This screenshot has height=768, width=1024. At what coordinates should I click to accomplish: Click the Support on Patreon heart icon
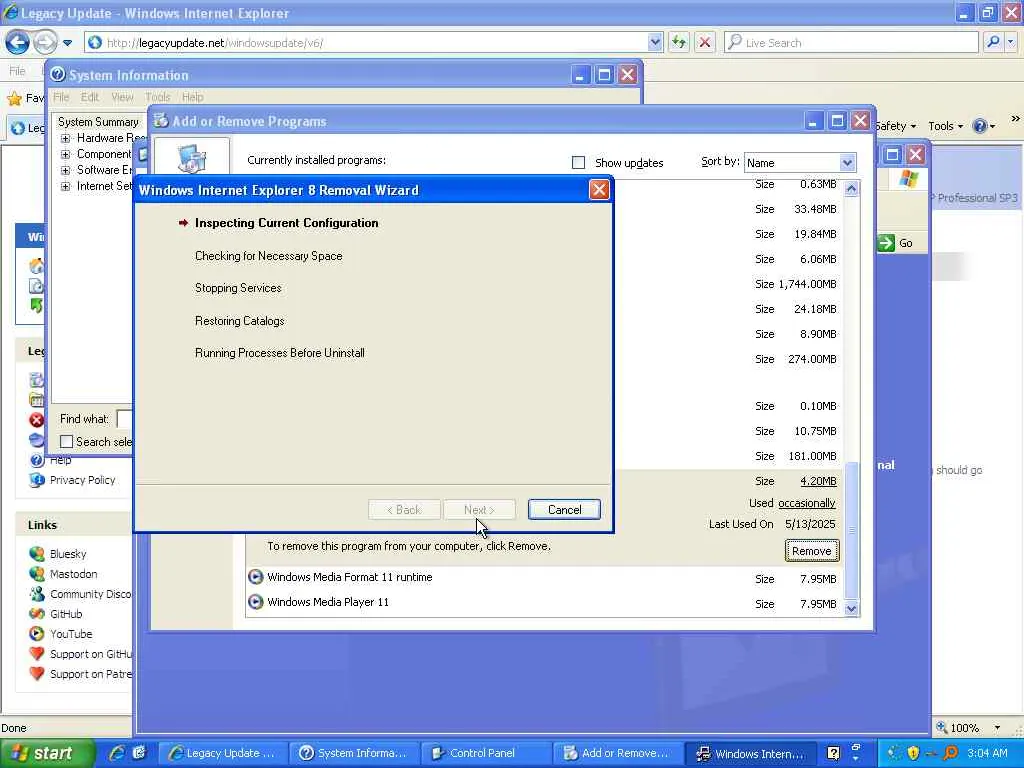point(37,673)
